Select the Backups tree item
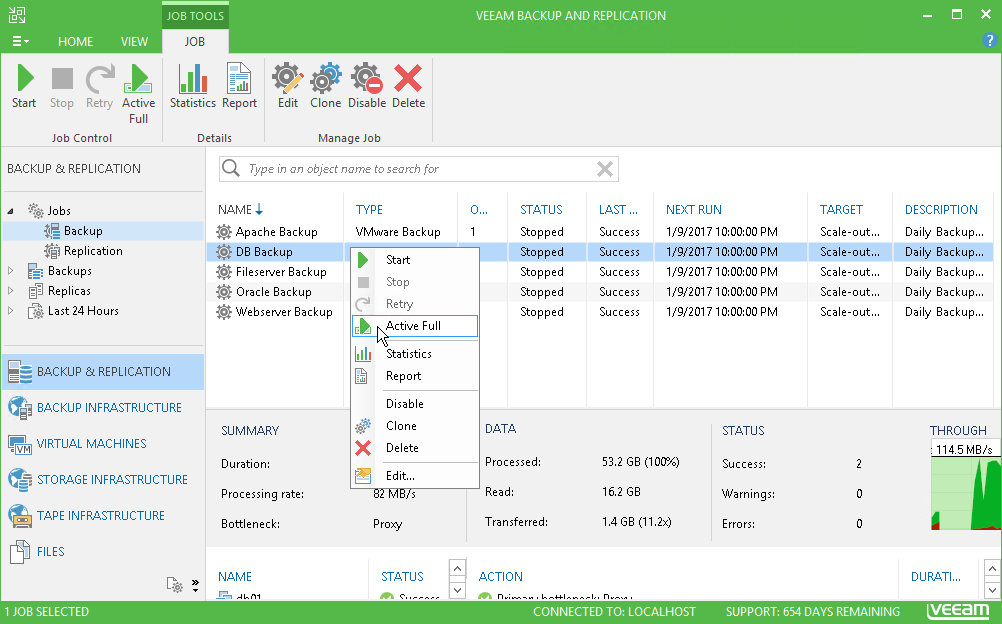 point(69,271)
